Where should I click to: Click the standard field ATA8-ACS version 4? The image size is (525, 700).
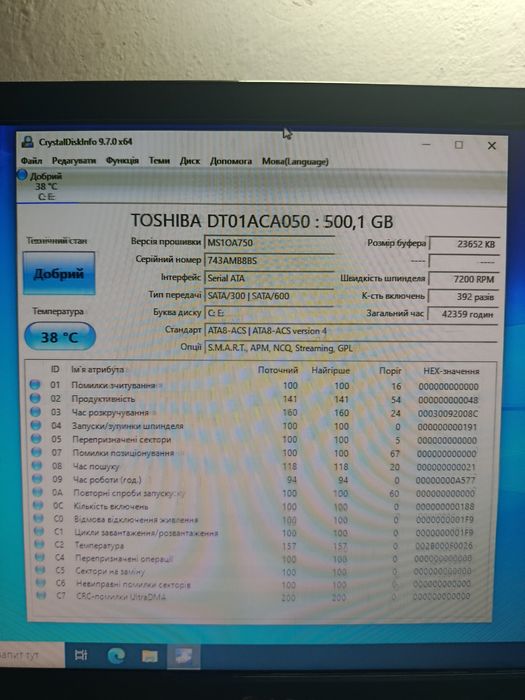point(351,331)
